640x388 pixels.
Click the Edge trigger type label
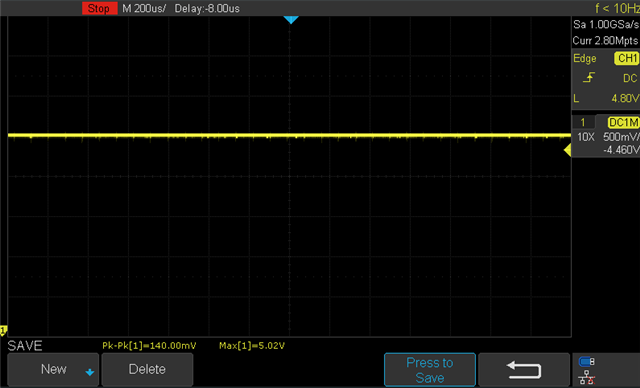(x=584, y=59)
